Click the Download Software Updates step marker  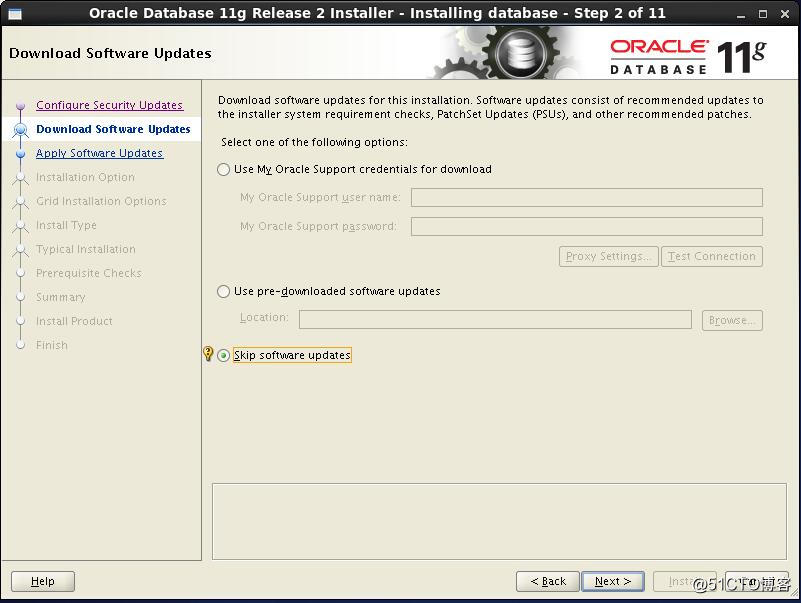point(20,130)
